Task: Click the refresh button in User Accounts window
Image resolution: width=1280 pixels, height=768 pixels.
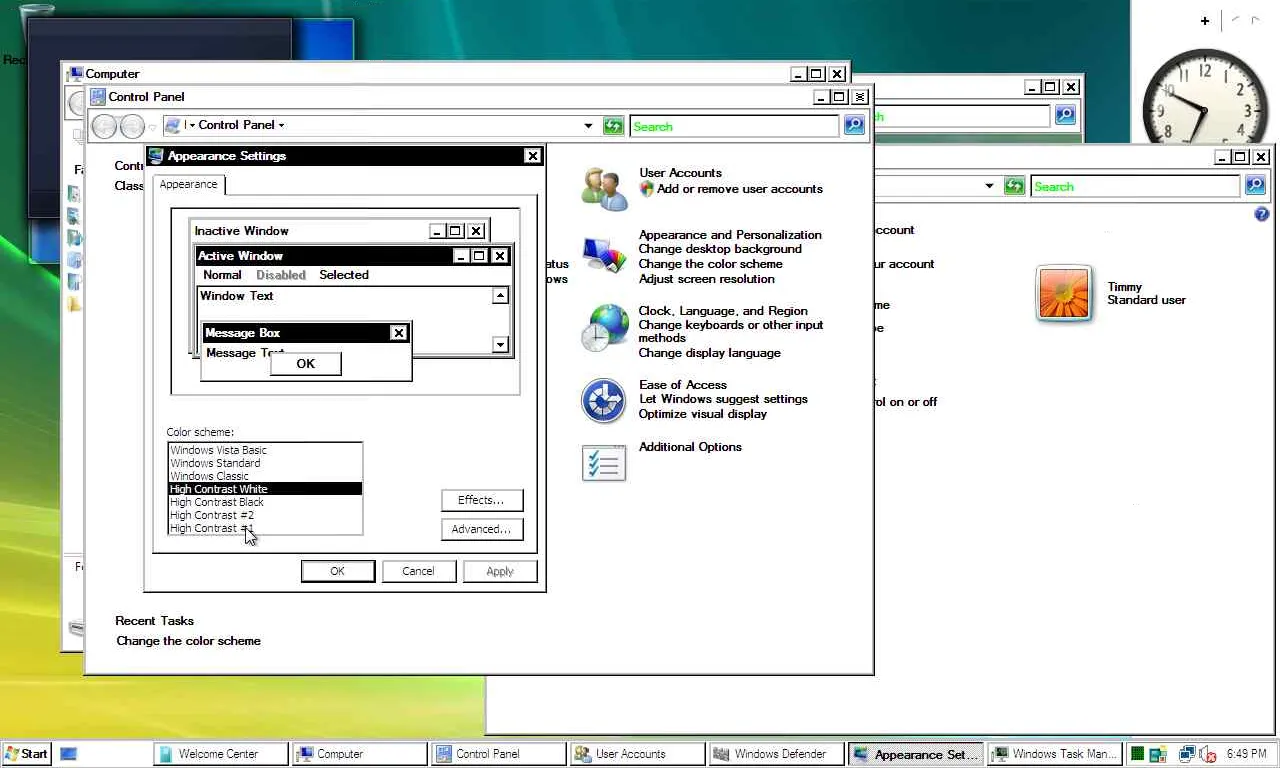Action: coord(1014,186)
